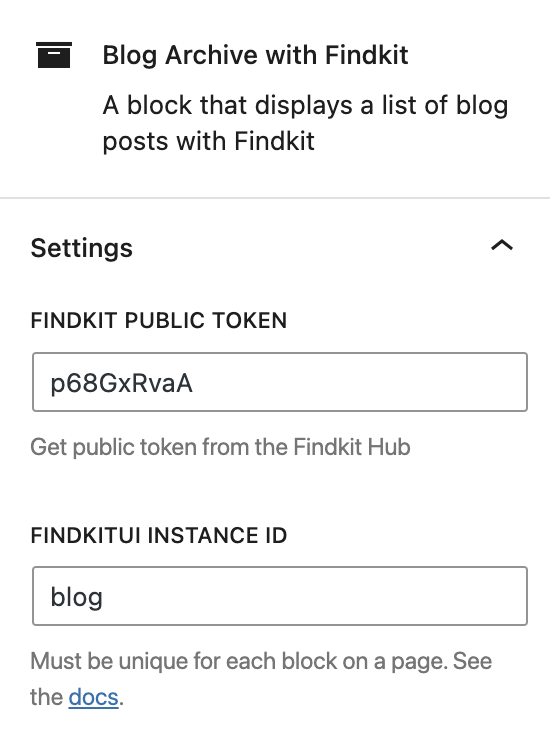
Task: Click 'Get public token from the Findkit Hub' hint
Action: point(220,447)
